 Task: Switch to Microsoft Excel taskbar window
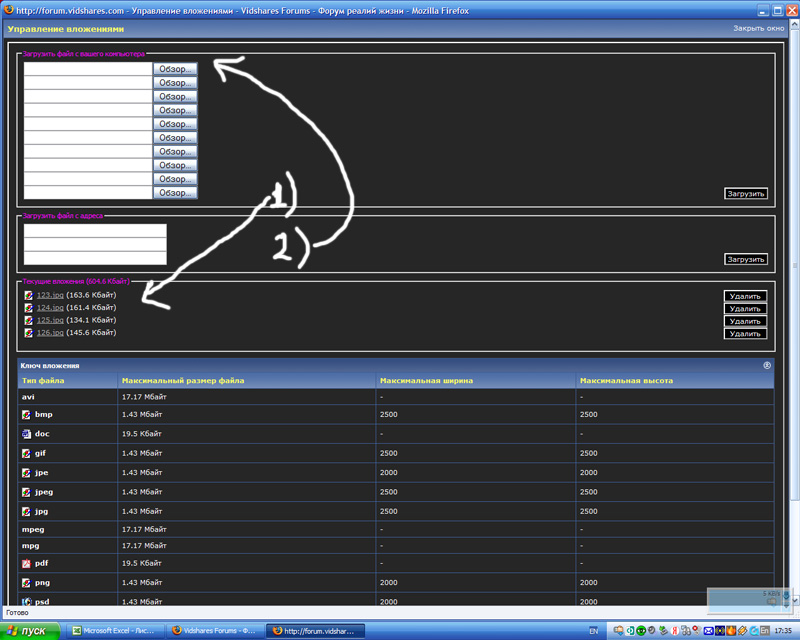pos(117,631)
